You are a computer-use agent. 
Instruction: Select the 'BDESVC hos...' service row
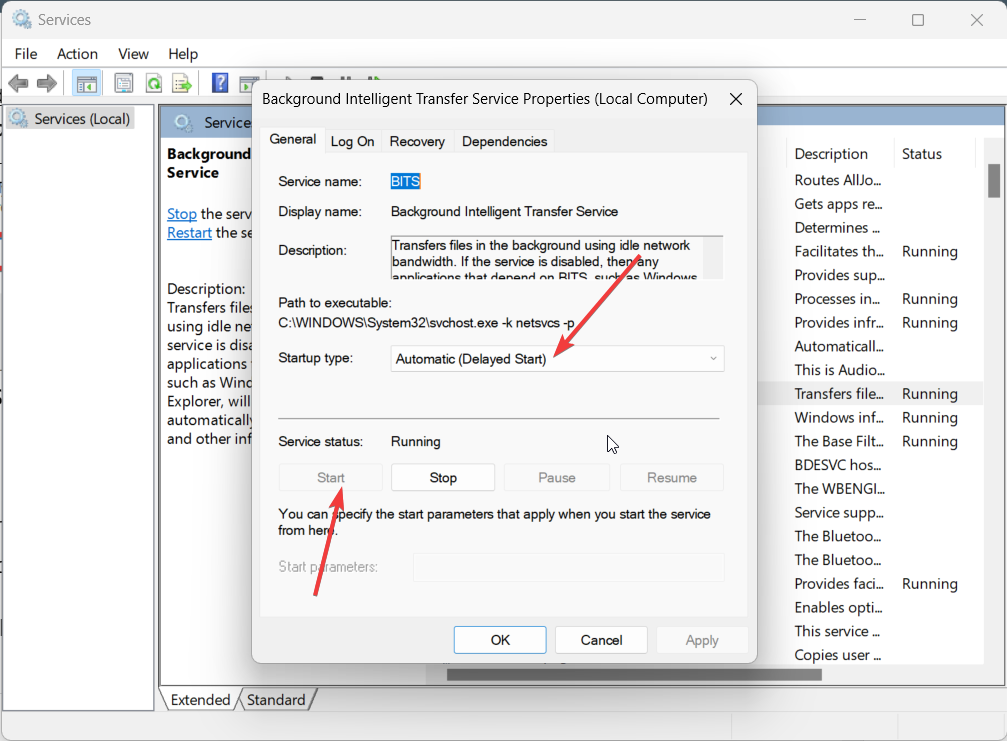pyautogui.click(x=870, y=466)
